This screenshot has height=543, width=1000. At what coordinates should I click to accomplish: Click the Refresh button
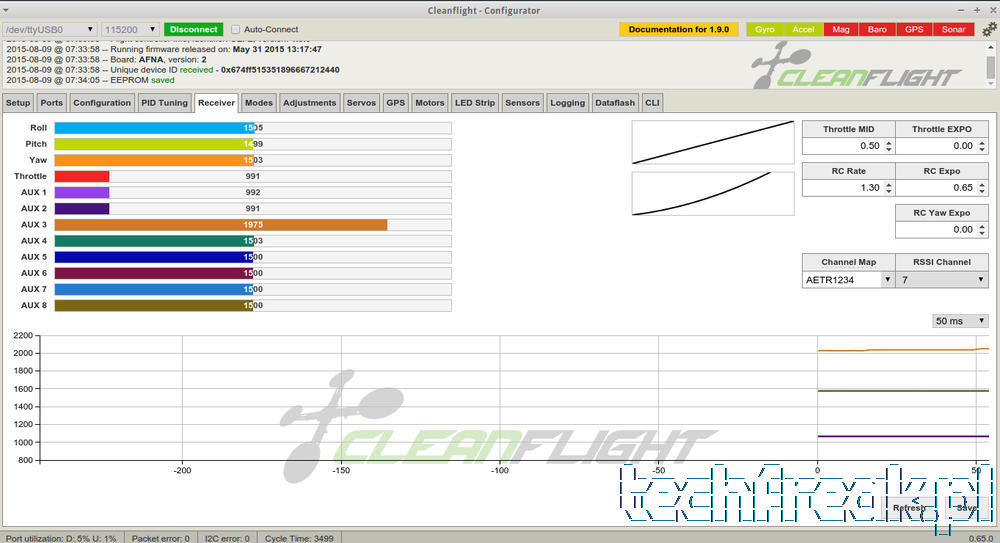(909, 508)
